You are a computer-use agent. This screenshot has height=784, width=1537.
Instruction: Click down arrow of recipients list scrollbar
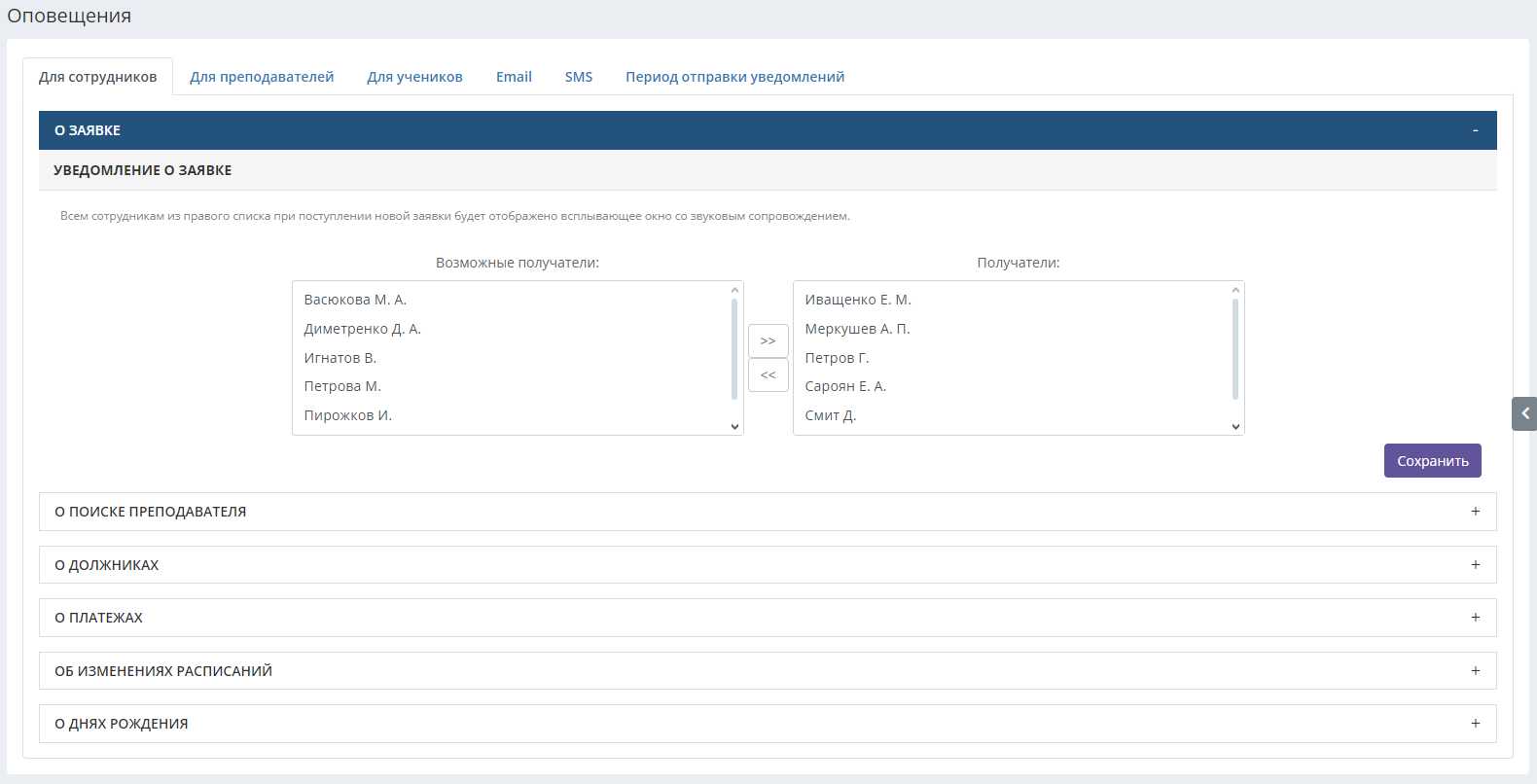(x=1235, y=426)
